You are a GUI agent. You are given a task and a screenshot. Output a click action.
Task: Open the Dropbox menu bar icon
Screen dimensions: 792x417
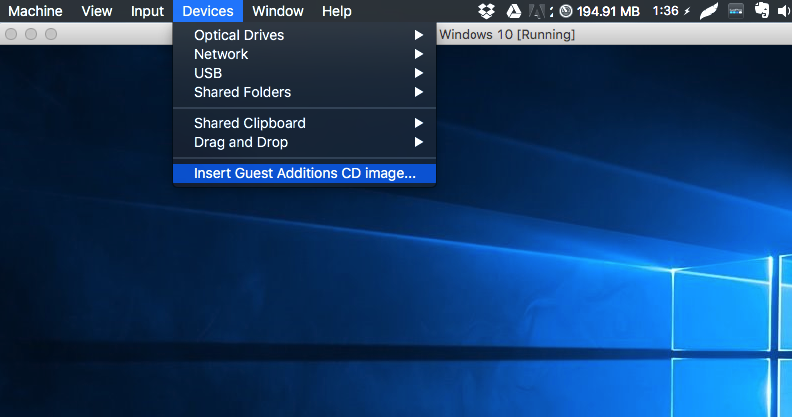point(486,11)
